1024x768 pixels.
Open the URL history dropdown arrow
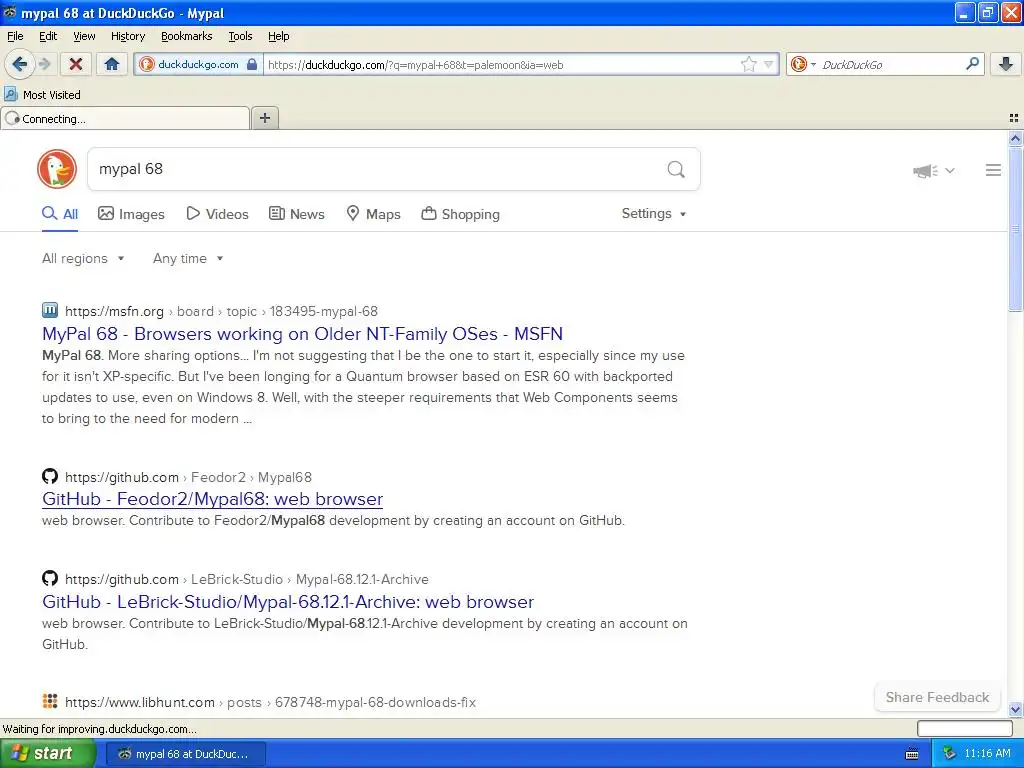pos(769,64)
